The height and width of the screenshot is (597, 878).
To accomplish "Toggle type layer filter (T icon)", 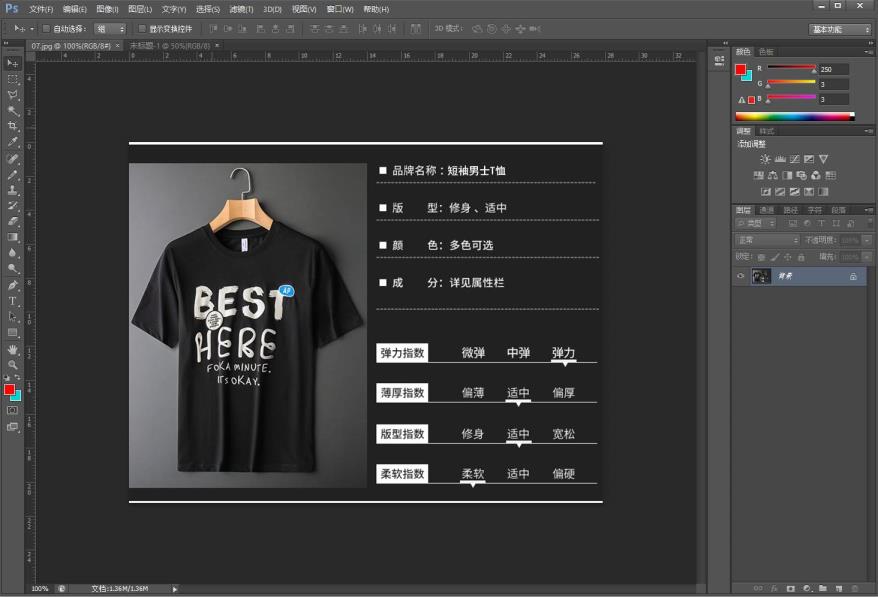I will [821, 223].
